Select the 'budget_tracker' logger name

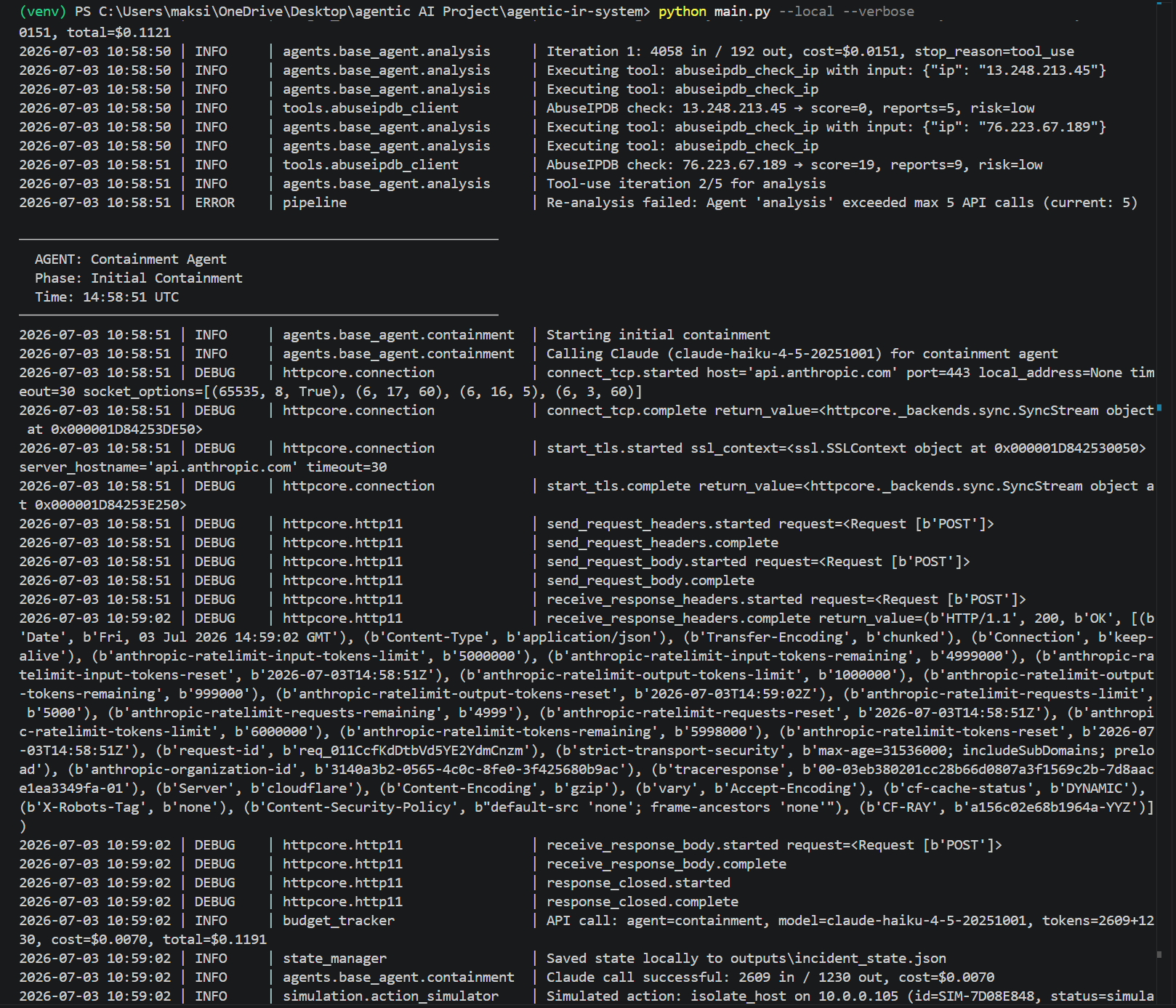click(339, 920)
